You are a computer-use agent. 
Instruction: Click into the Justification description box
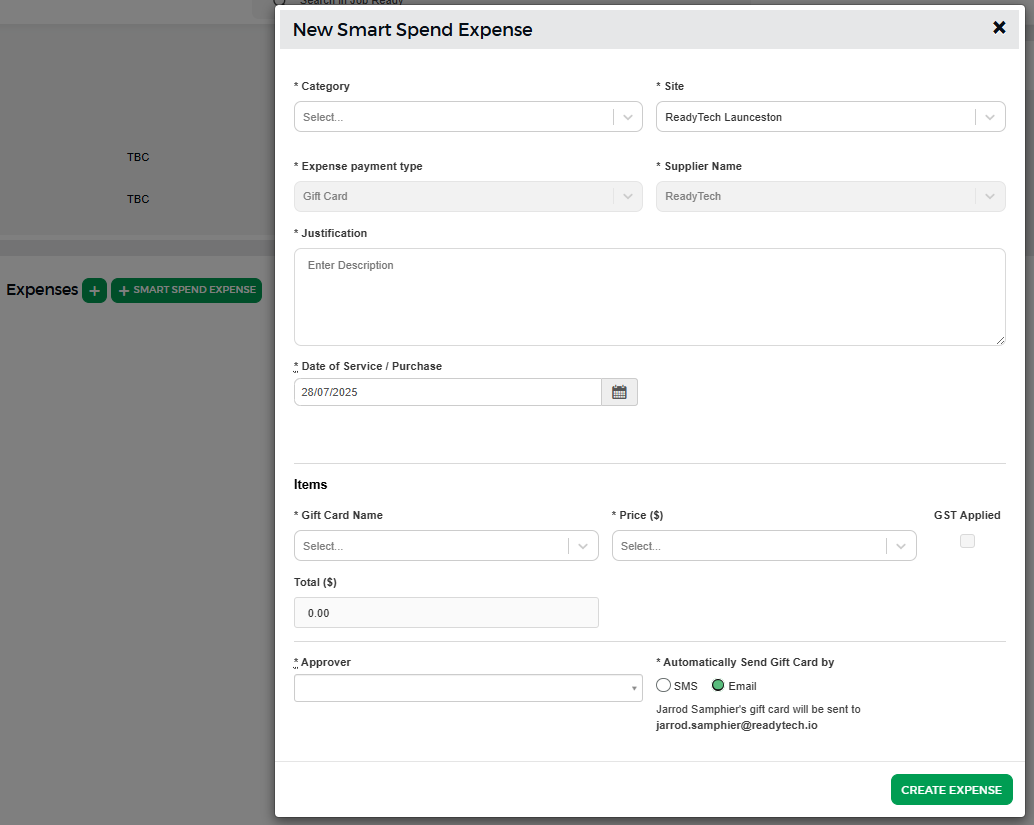pos(650,297)
